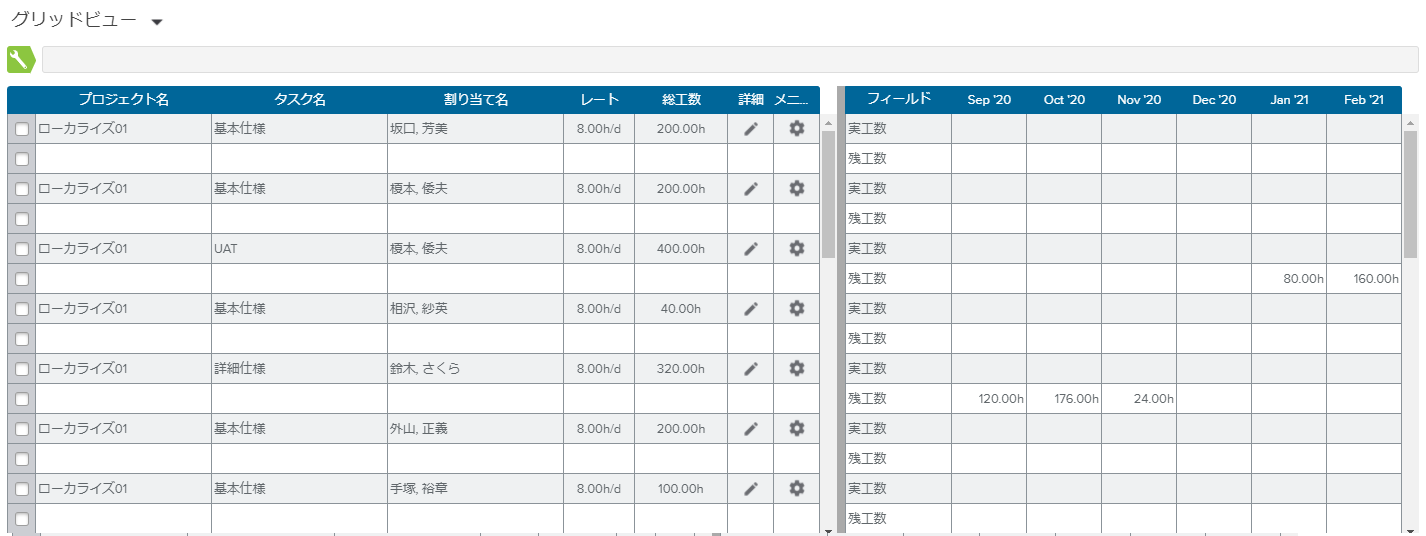The width and height of the screenshot is (1426, 536).
Task: Open gear menu for 外山, 正義 row
Action: [x=797, y=429]
